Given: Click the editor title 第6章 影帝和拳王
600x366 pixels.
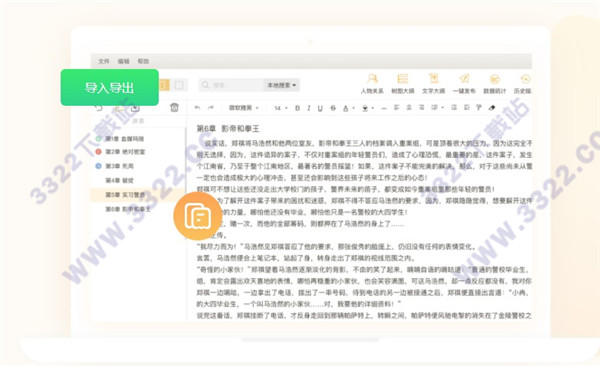Looking at the screenshot, I should tap(228, 129).
